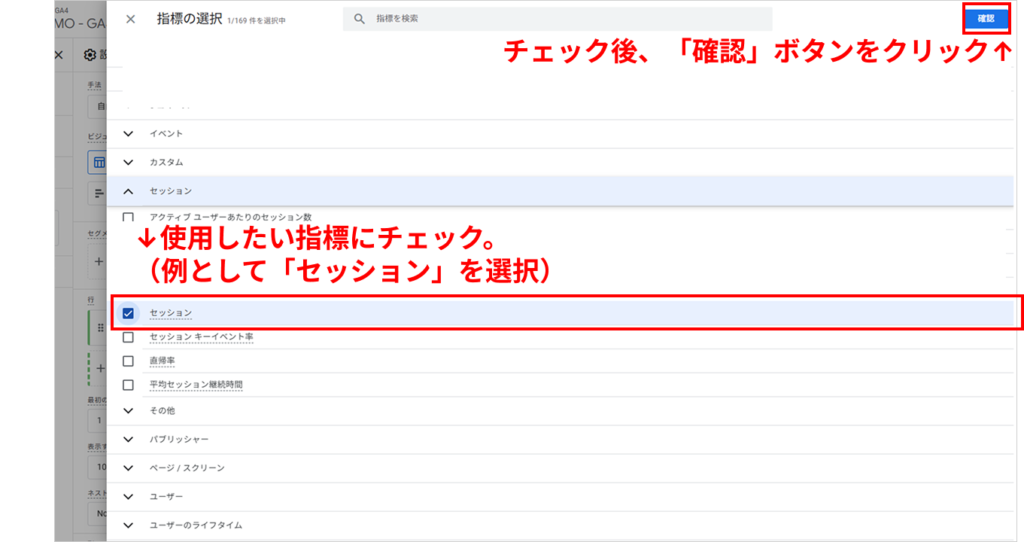
Task: Close the 指標の選択 dialog with the X icon
Action: [130, 19]
